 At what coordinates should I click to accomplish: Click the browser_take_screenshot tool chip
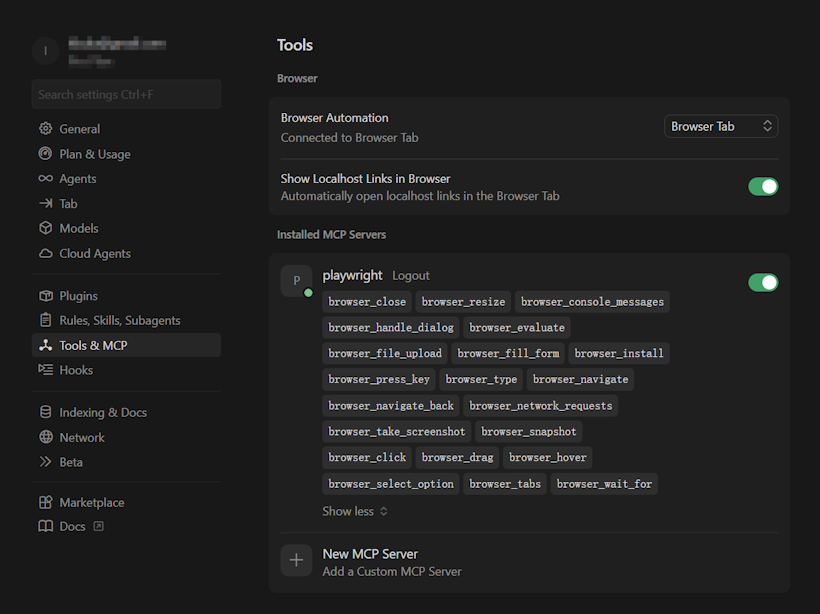click(x=396, y=432)
